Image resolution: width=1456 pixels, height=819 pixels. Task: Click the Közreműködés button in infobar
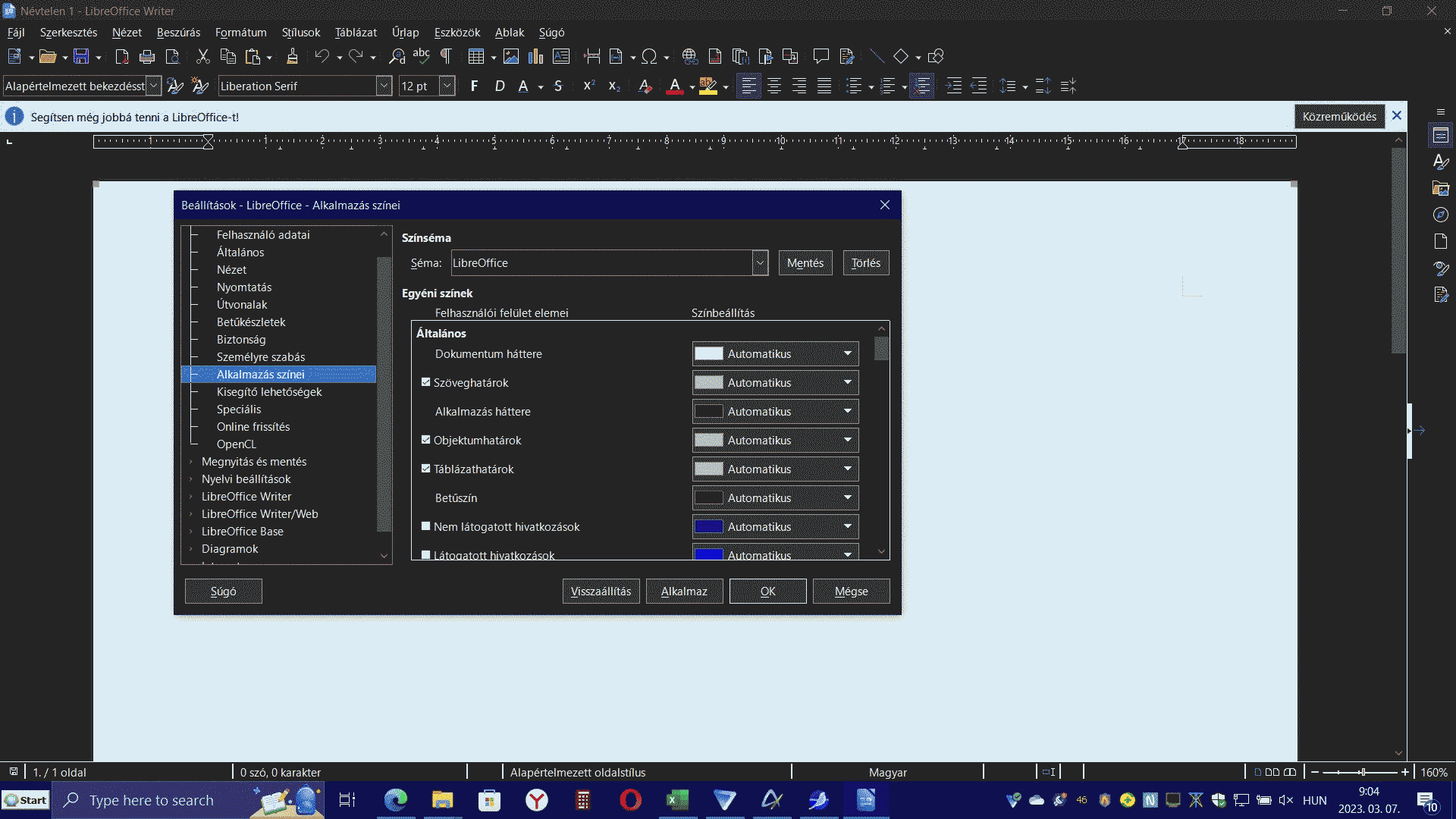click(1339, 117)
